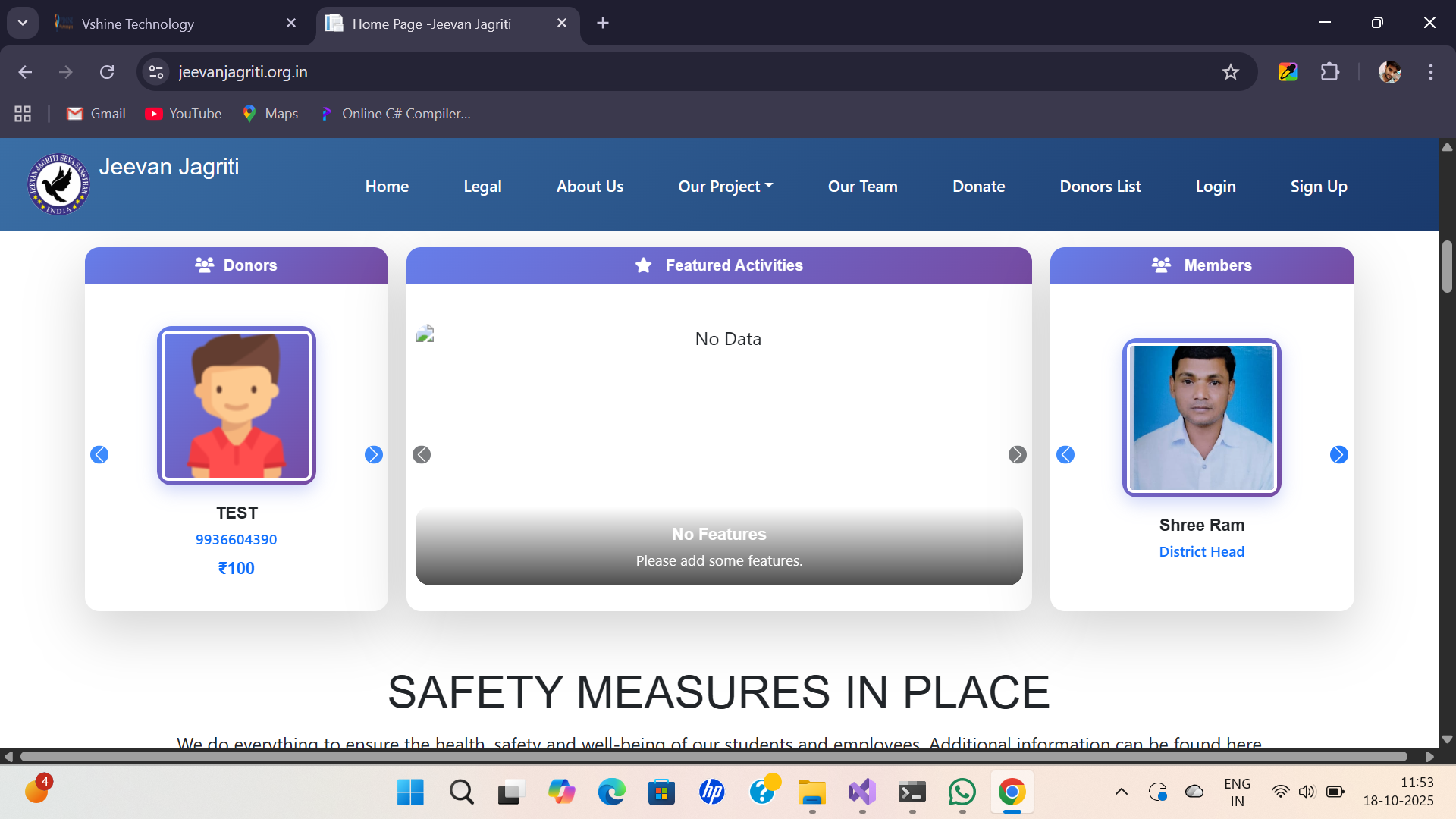Click previous arrow in Members carousel
Image resolution: width=1456 pixels, height=819 pixels.
(x=1065, y=454)
